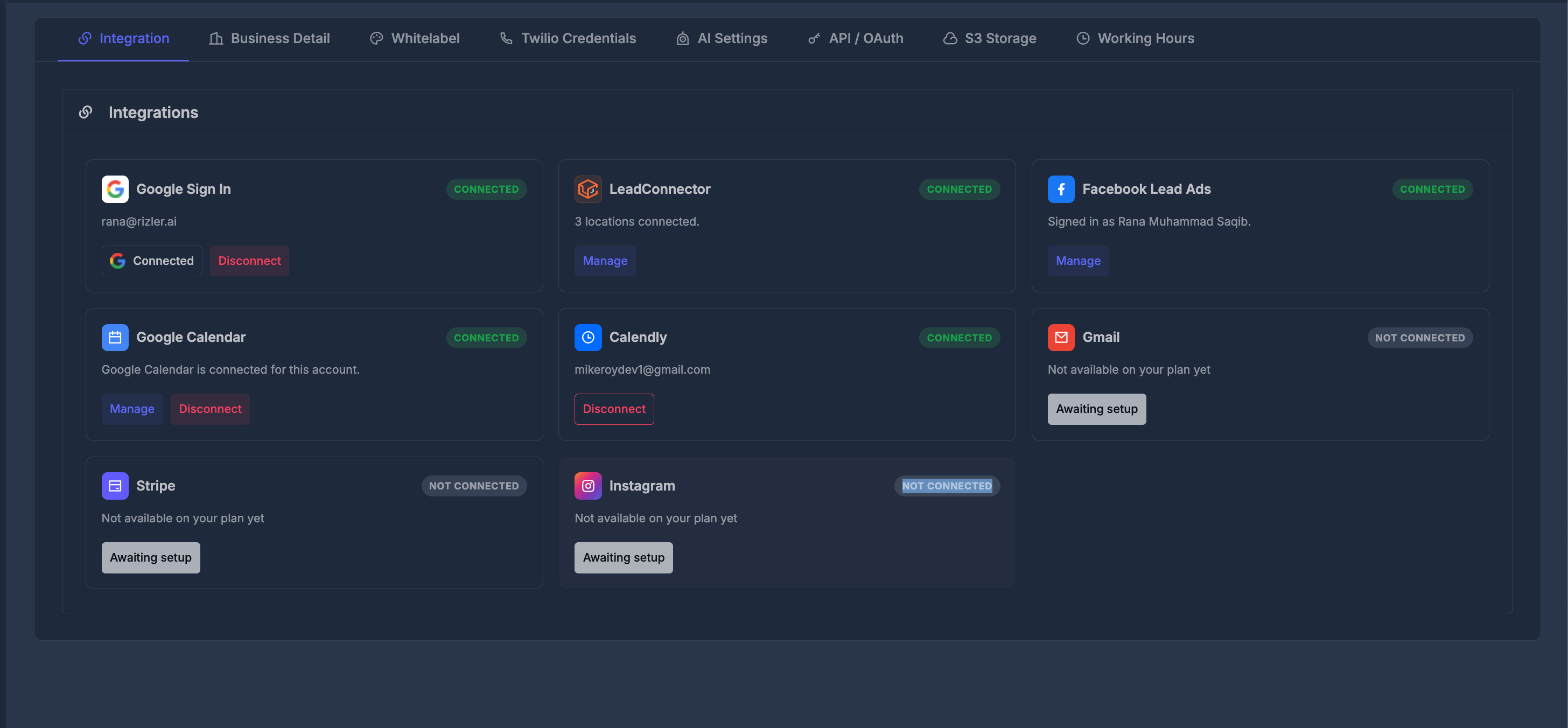Click the Calendly clock icon
Screen dimensions: 1568x728
point(588,337)
